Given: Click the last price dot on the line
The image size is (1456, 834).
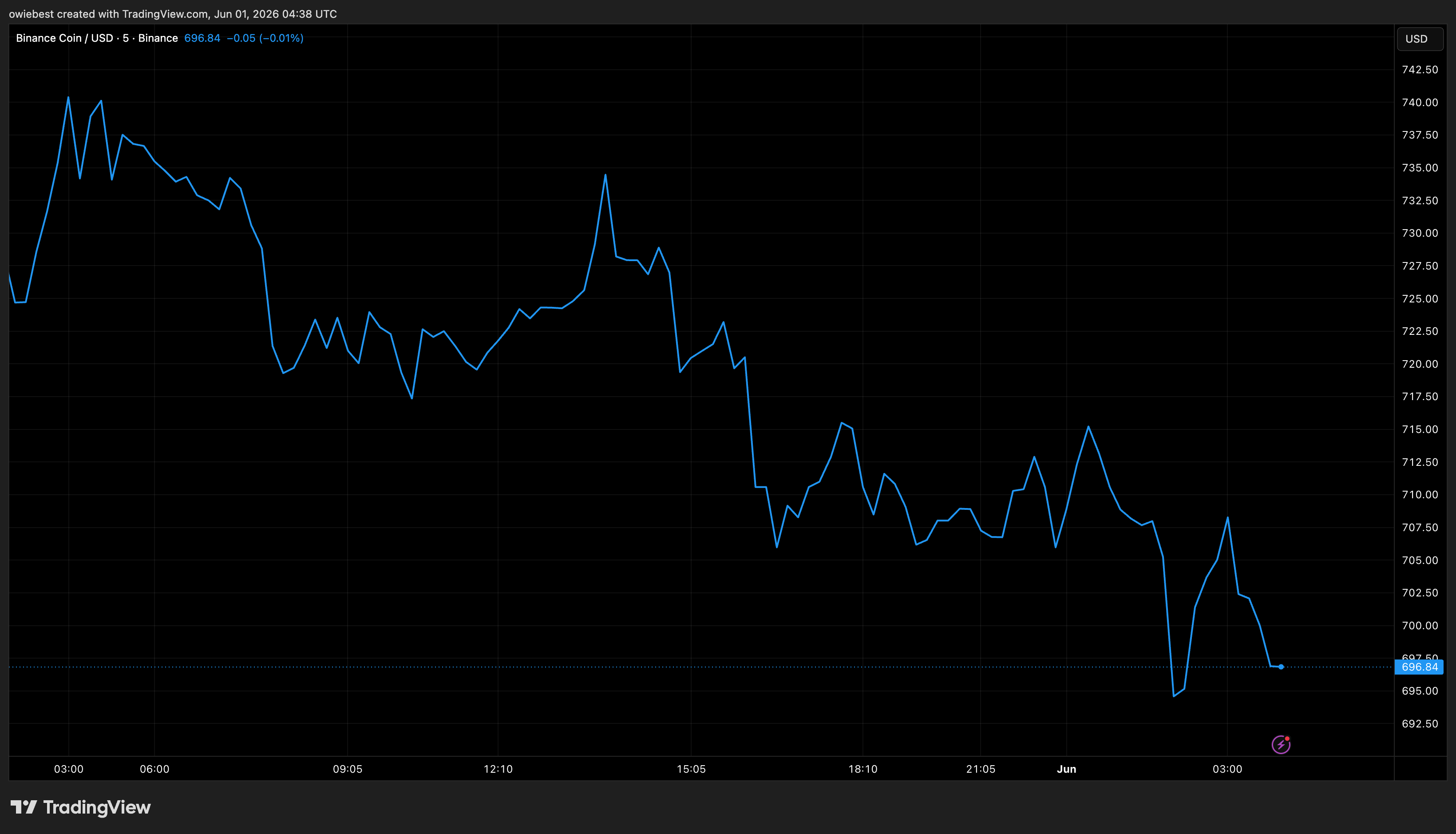Looking at the screenshot, I should [x=1281, y=667].
